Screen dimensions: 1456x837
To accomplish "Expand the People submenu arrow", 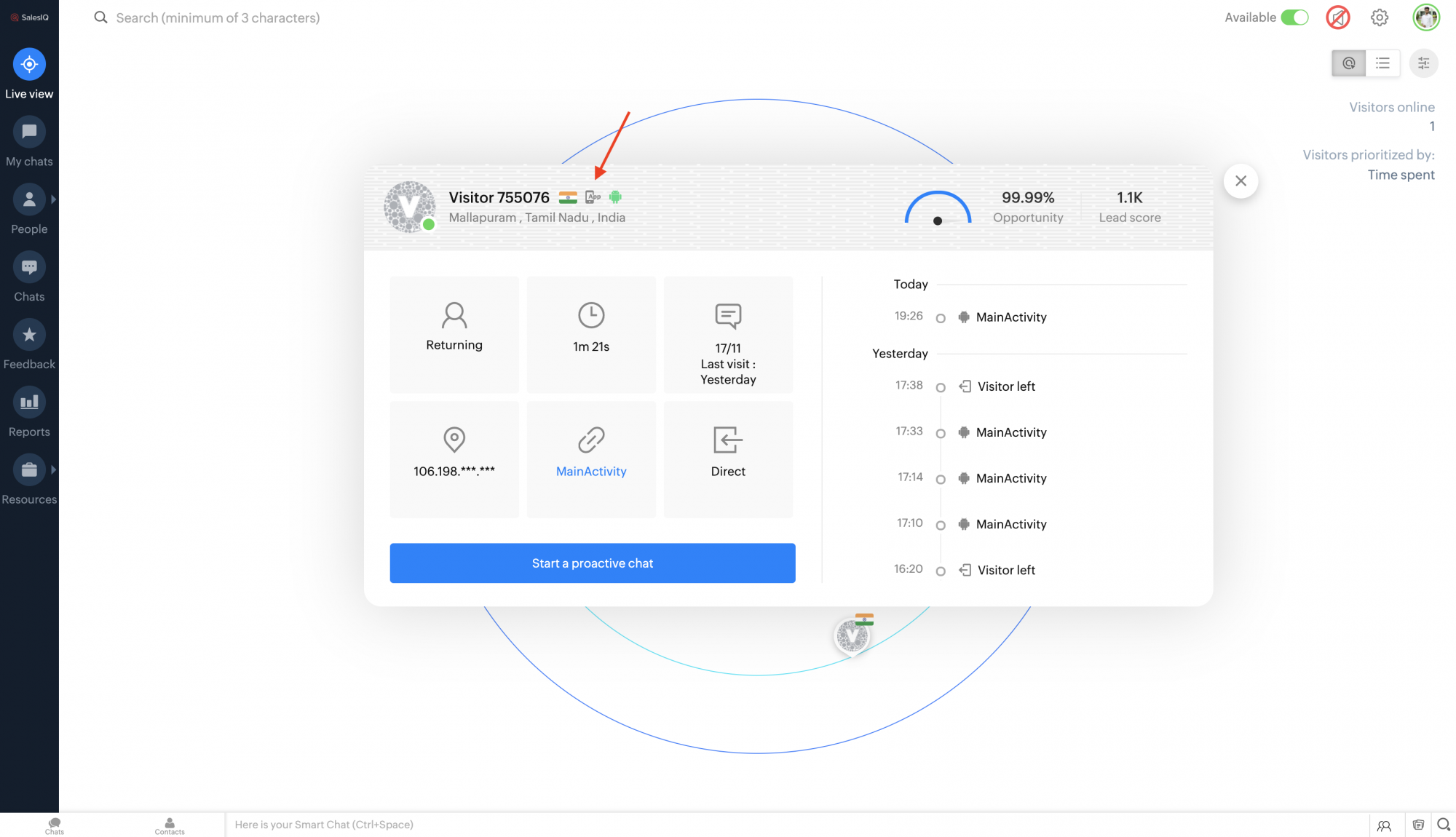I will pos(53,199).
